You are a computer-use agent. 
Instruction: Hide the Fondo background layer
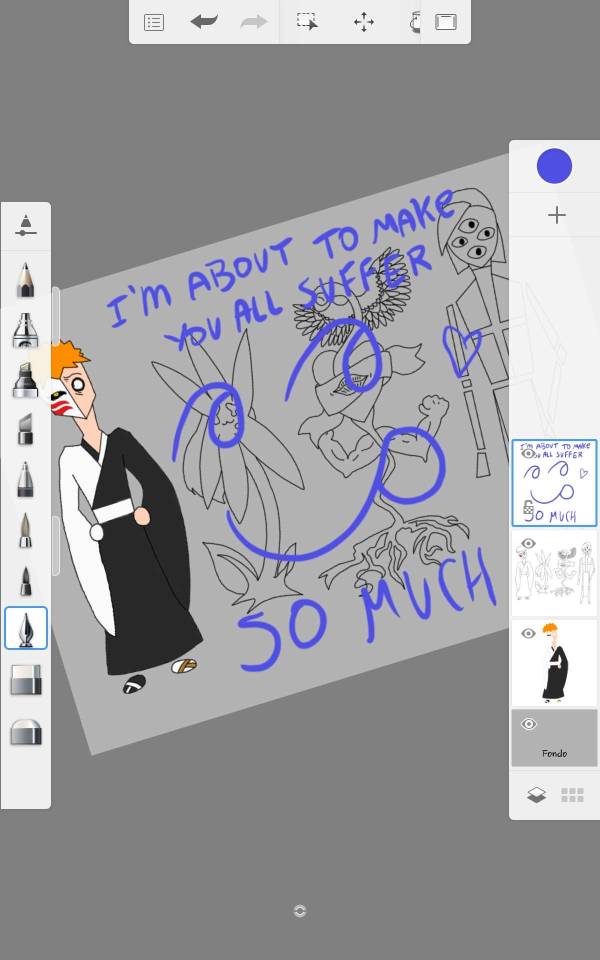pos(528,724)
